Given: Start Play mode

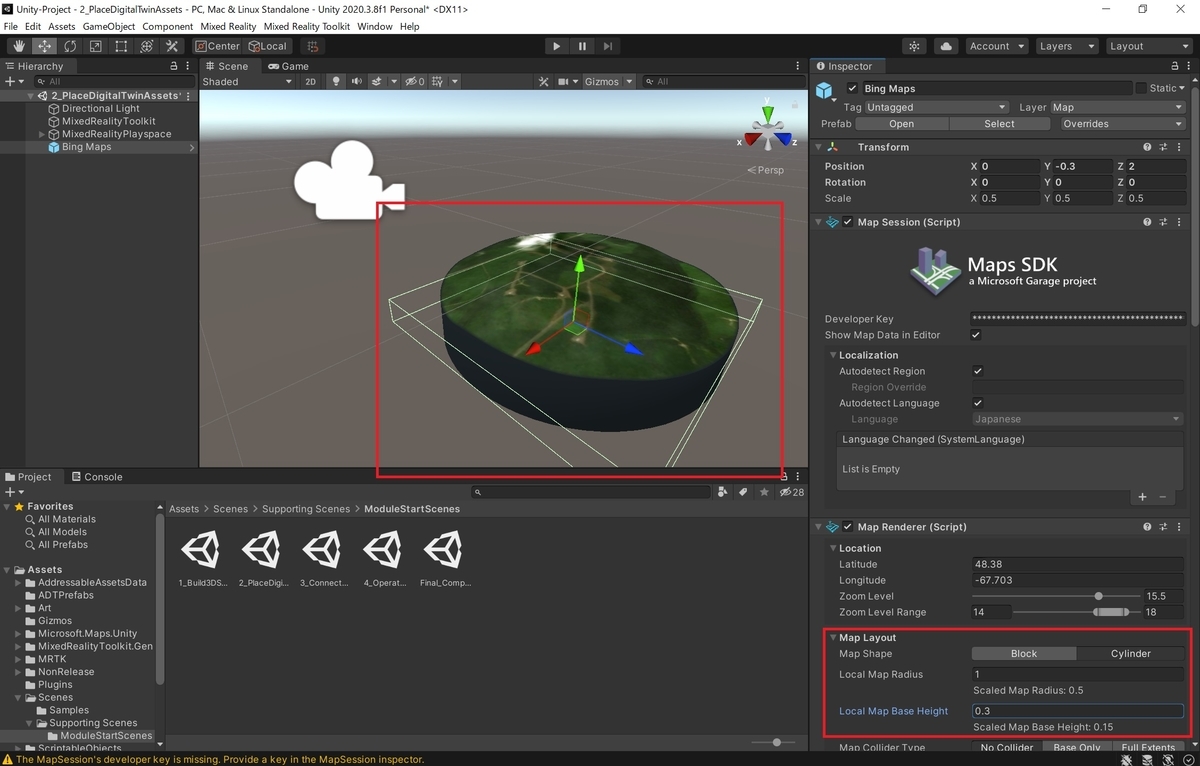Looking at the screenshot, I should (557, 46).
